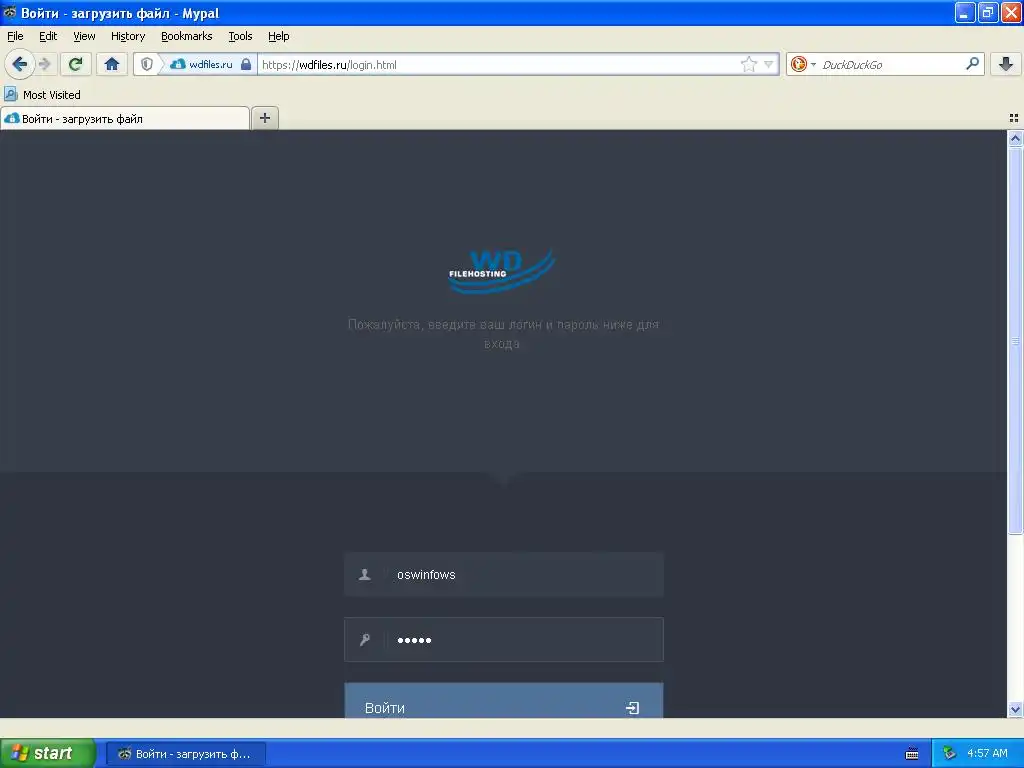The image size is (1024, 768).
Task: Focus the DuckDuckGo search field
Action: point(890,64)
